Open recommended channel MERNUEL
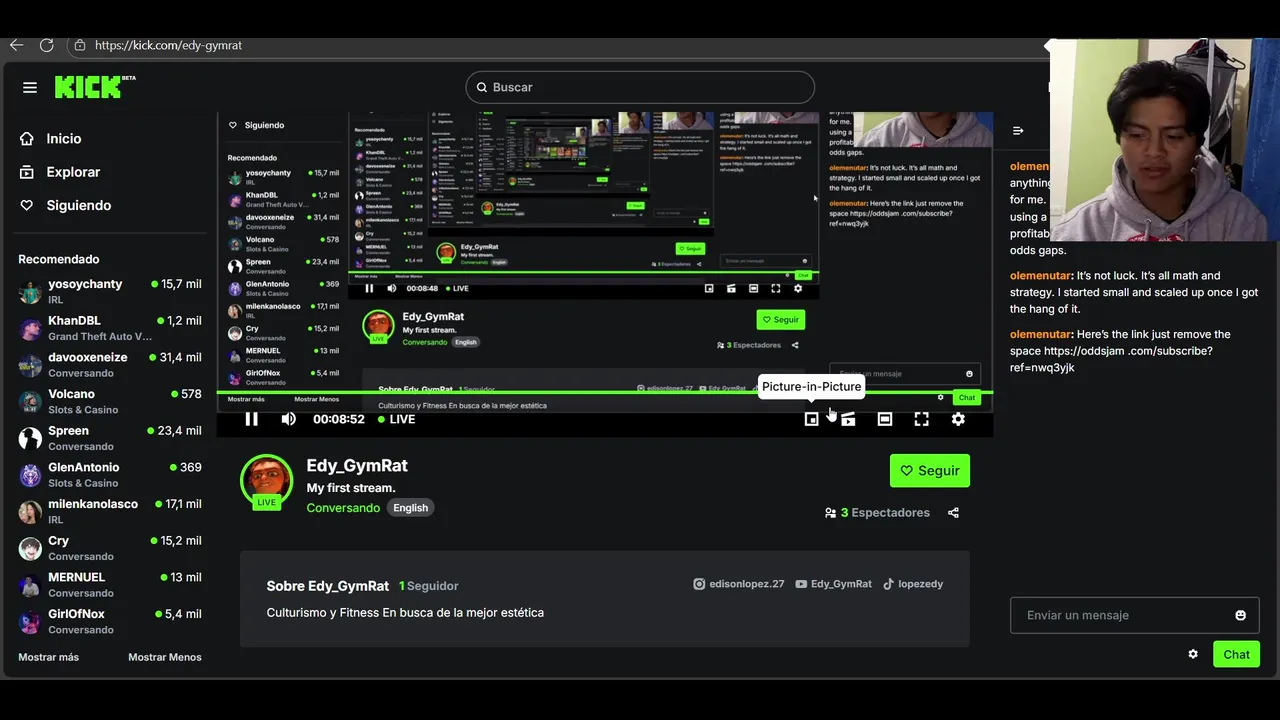1280x720 pixels. [110, 585]
